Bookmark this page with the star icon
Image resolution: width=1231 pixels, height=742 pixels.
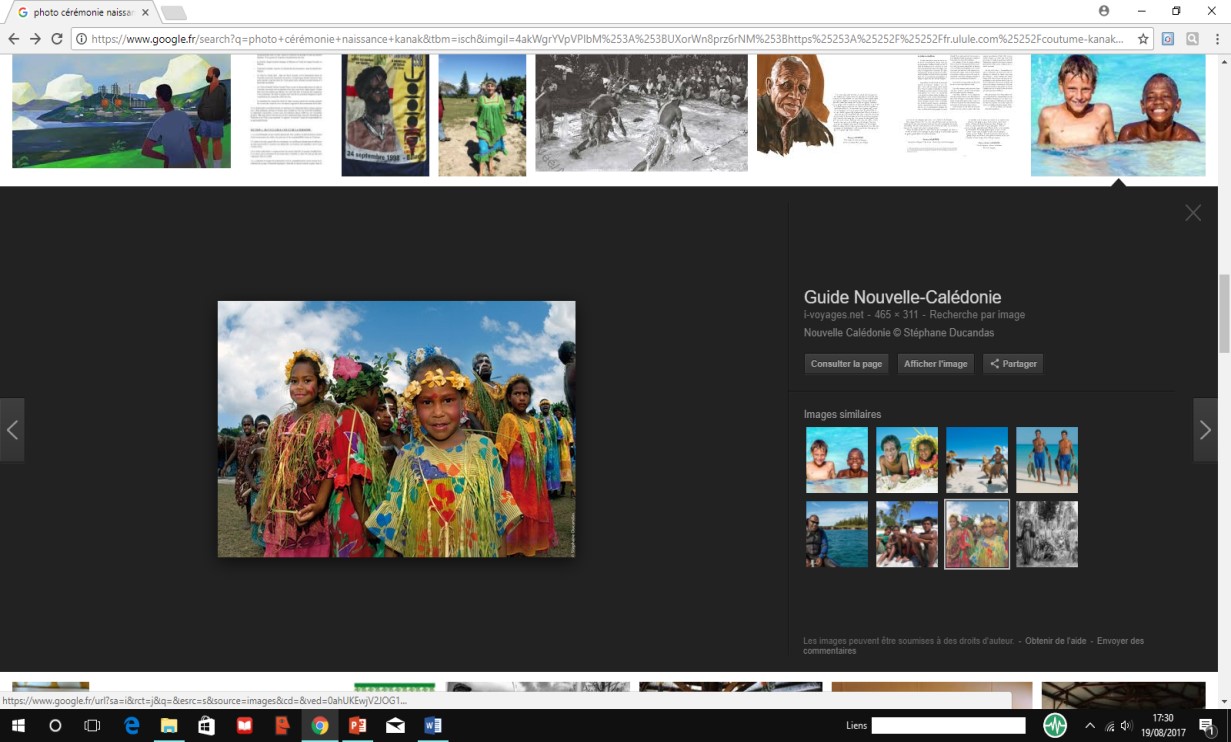coord(1143,39)
